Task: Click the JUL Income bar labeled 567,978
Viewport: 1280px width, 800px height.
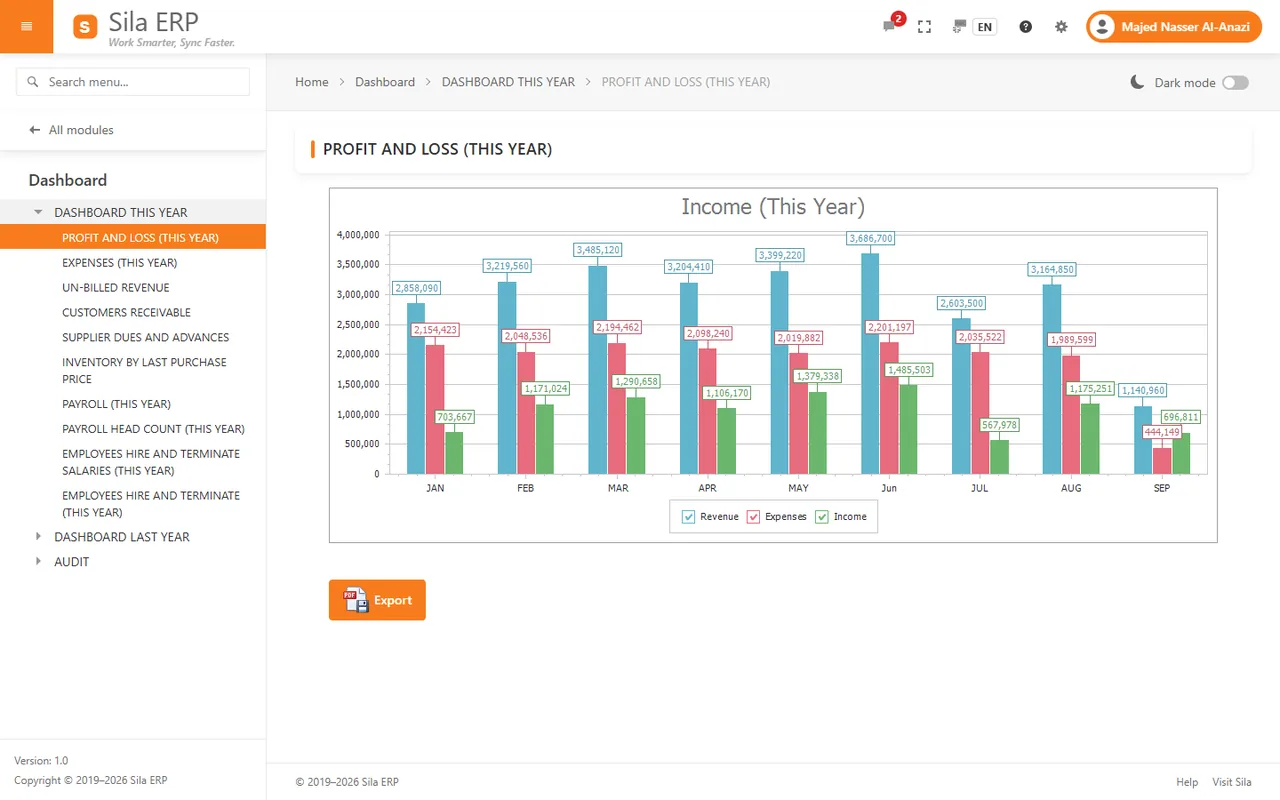Action: click(998, 457)
